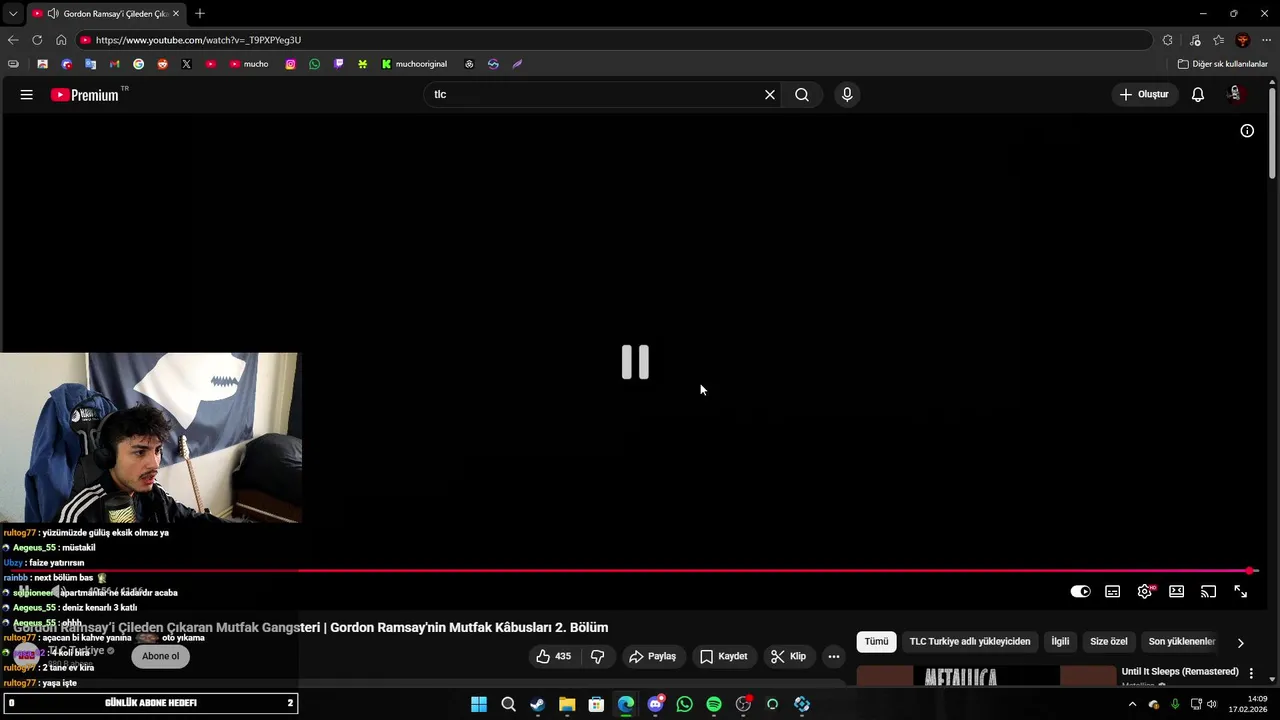Select TLC Turkiye adlı yükleyiciden chip
Image resolution: width=1280 pixels, height=720 pixels.
(970, 642)
